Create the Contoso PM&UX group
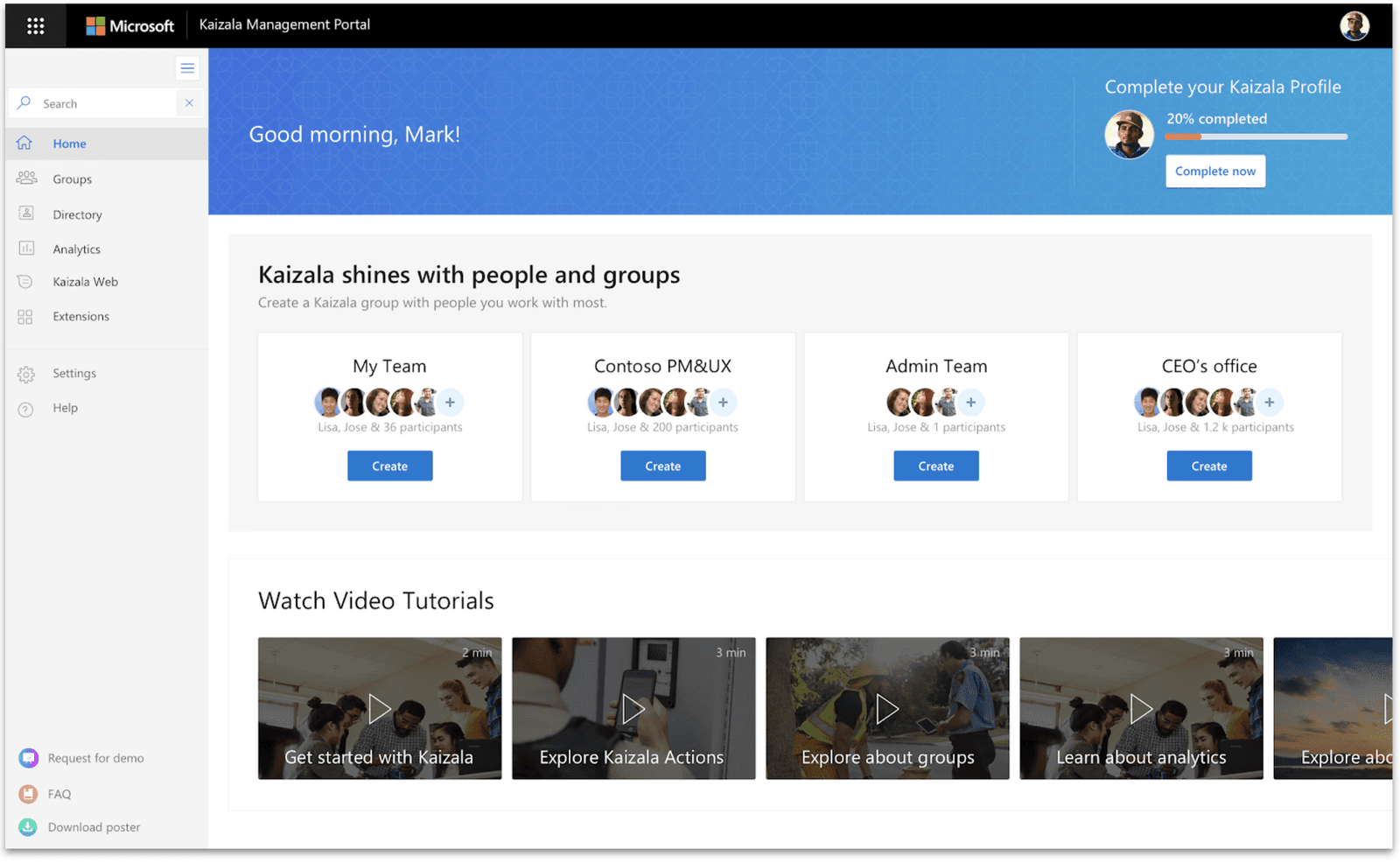 (662, 467)
